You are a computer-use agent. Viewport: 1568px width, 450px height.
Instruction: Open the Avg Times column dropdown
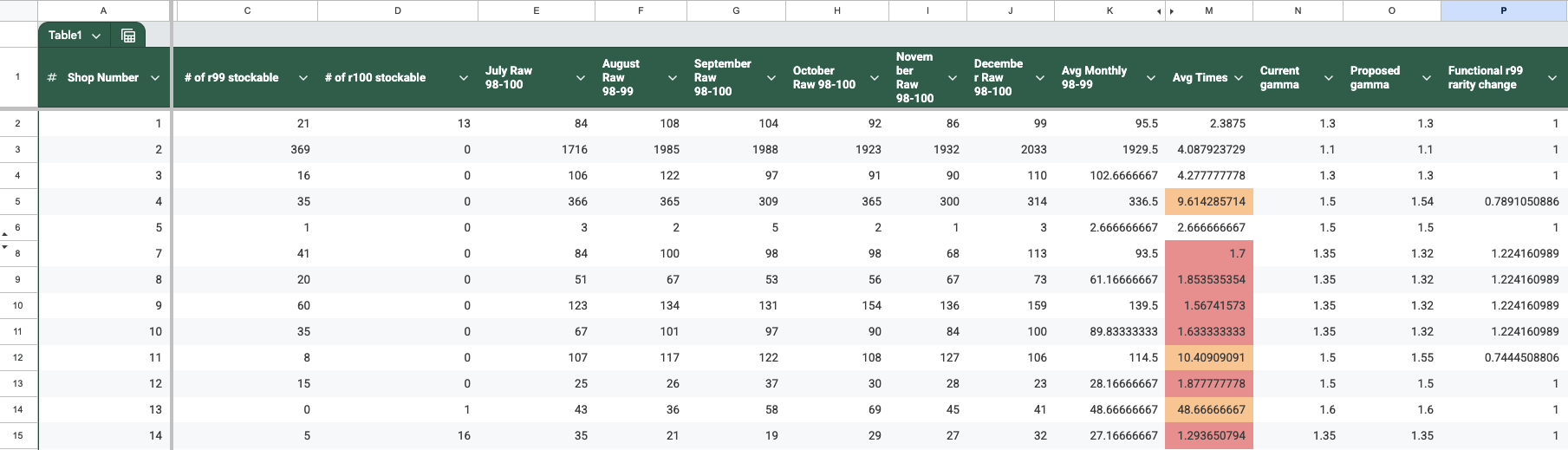click(x=1239, y=78)
